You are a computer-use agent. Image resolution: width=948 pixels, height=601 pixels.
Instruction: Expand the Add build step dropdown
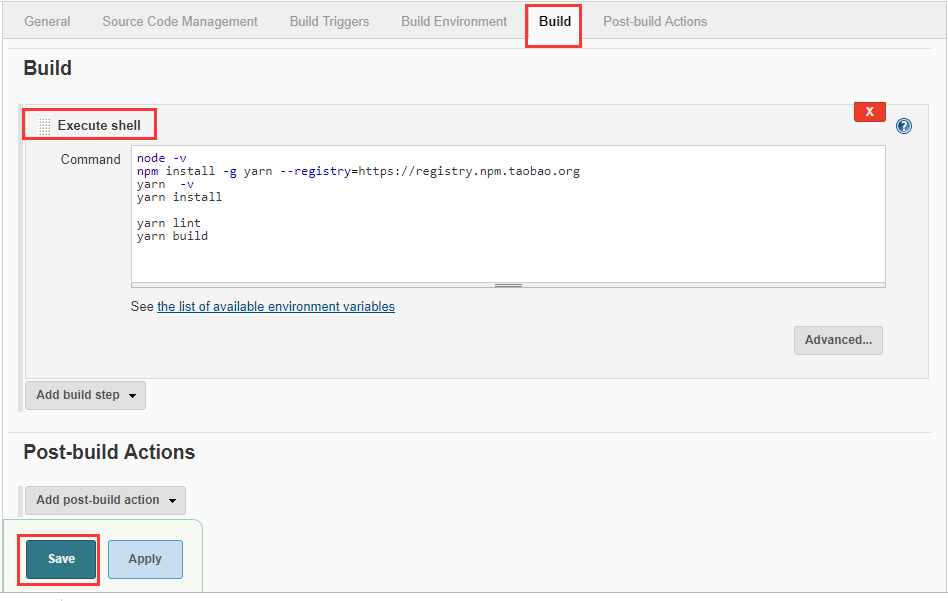coord(85,395)
